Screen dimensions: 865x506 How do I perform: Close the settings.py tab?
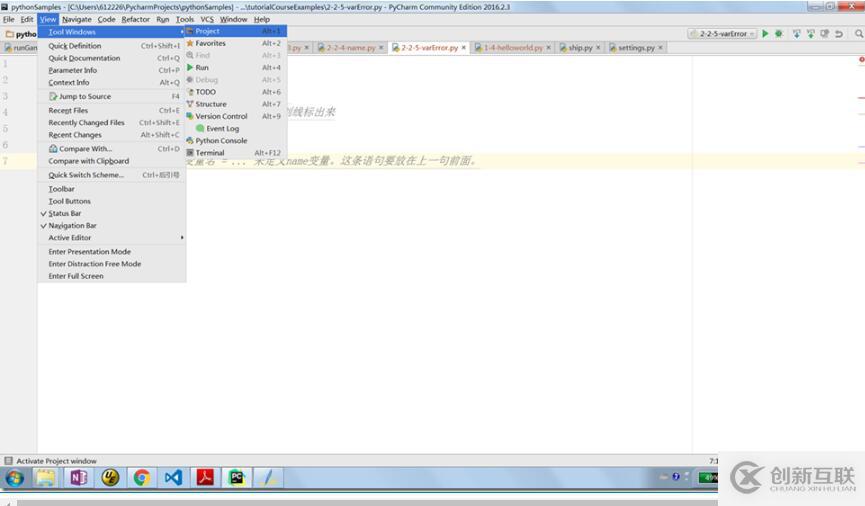[x=660, y=48]
